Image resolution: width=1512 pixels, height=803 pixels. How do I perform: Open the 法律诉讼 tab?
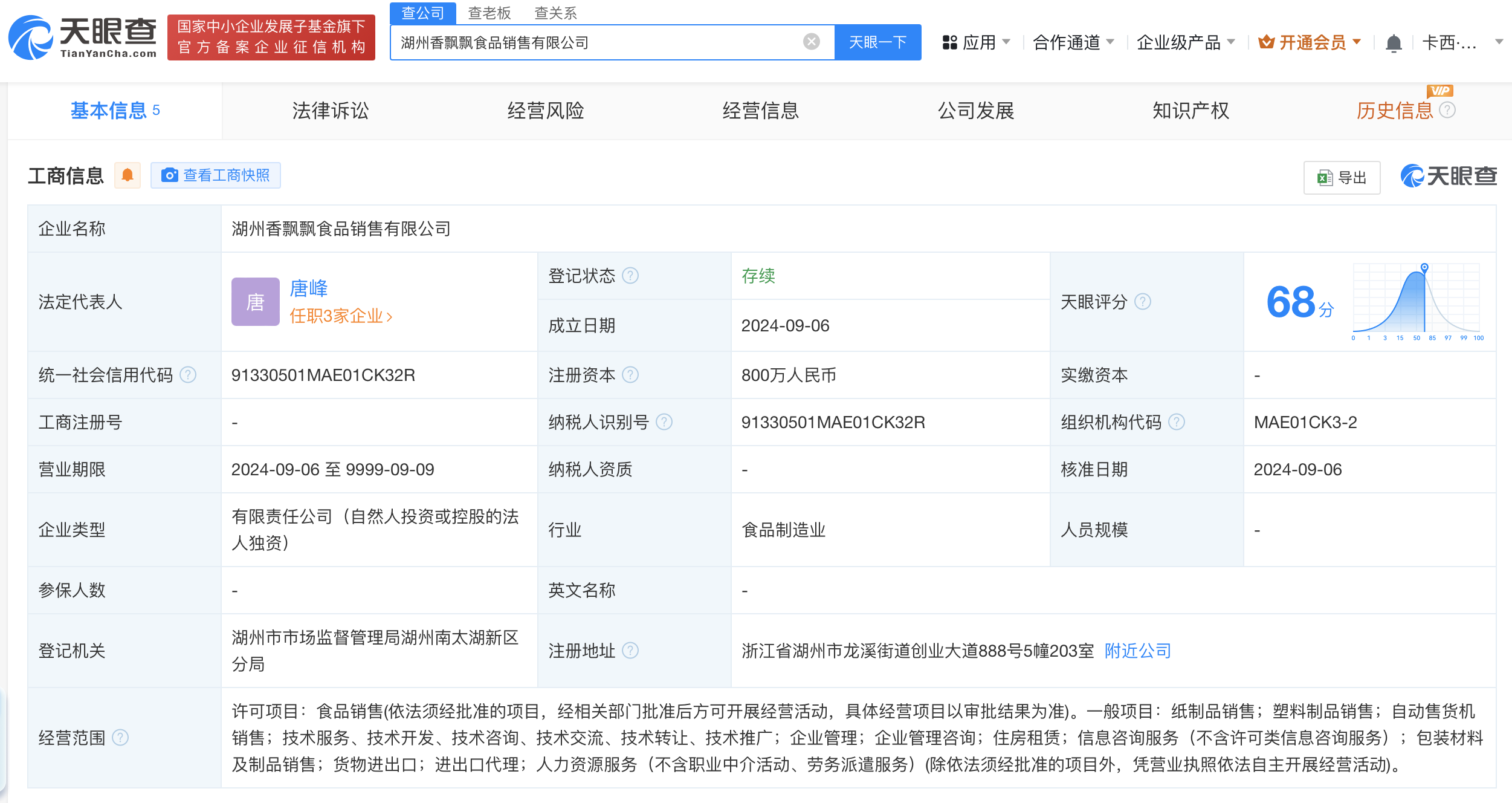pos(330,111)
